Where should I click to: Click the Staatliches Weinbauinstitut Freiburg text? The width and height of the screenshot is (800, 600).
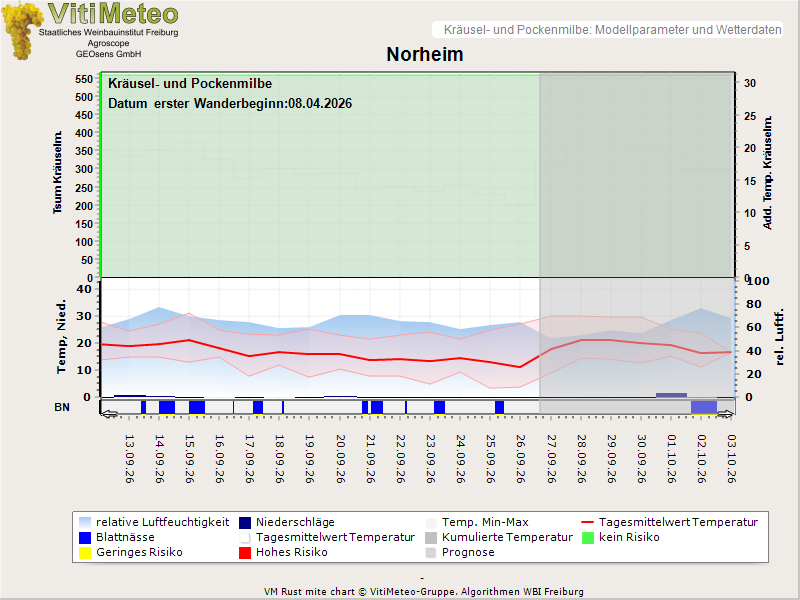[109, 32]
